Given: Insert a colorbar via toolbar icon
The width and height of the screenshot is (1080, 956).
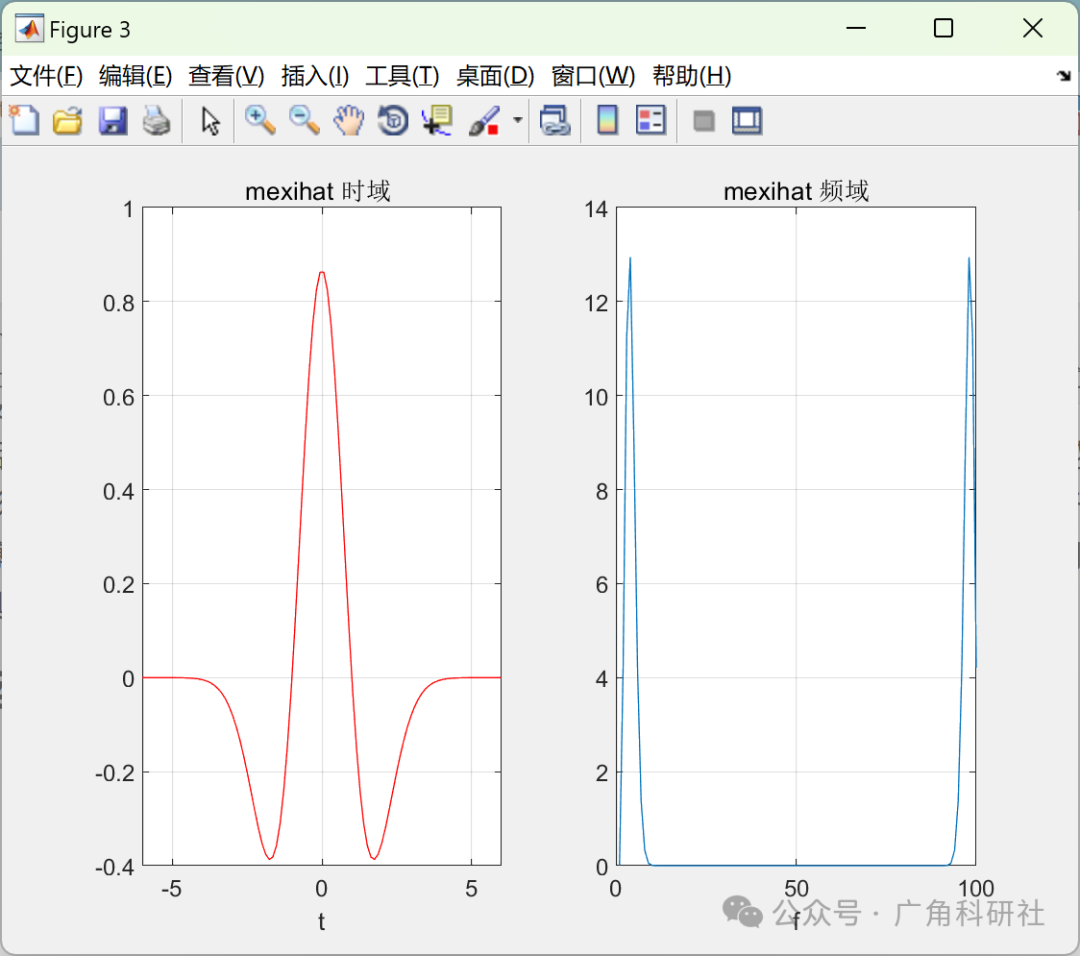Looking at the screenshot, I should (607, 121).
